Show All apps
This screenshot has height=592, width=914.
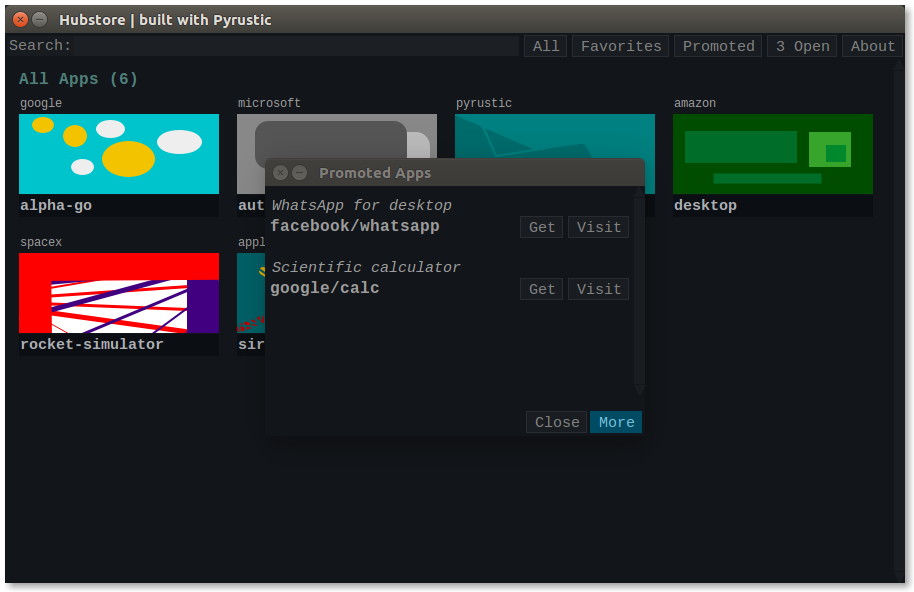point(546,46)
